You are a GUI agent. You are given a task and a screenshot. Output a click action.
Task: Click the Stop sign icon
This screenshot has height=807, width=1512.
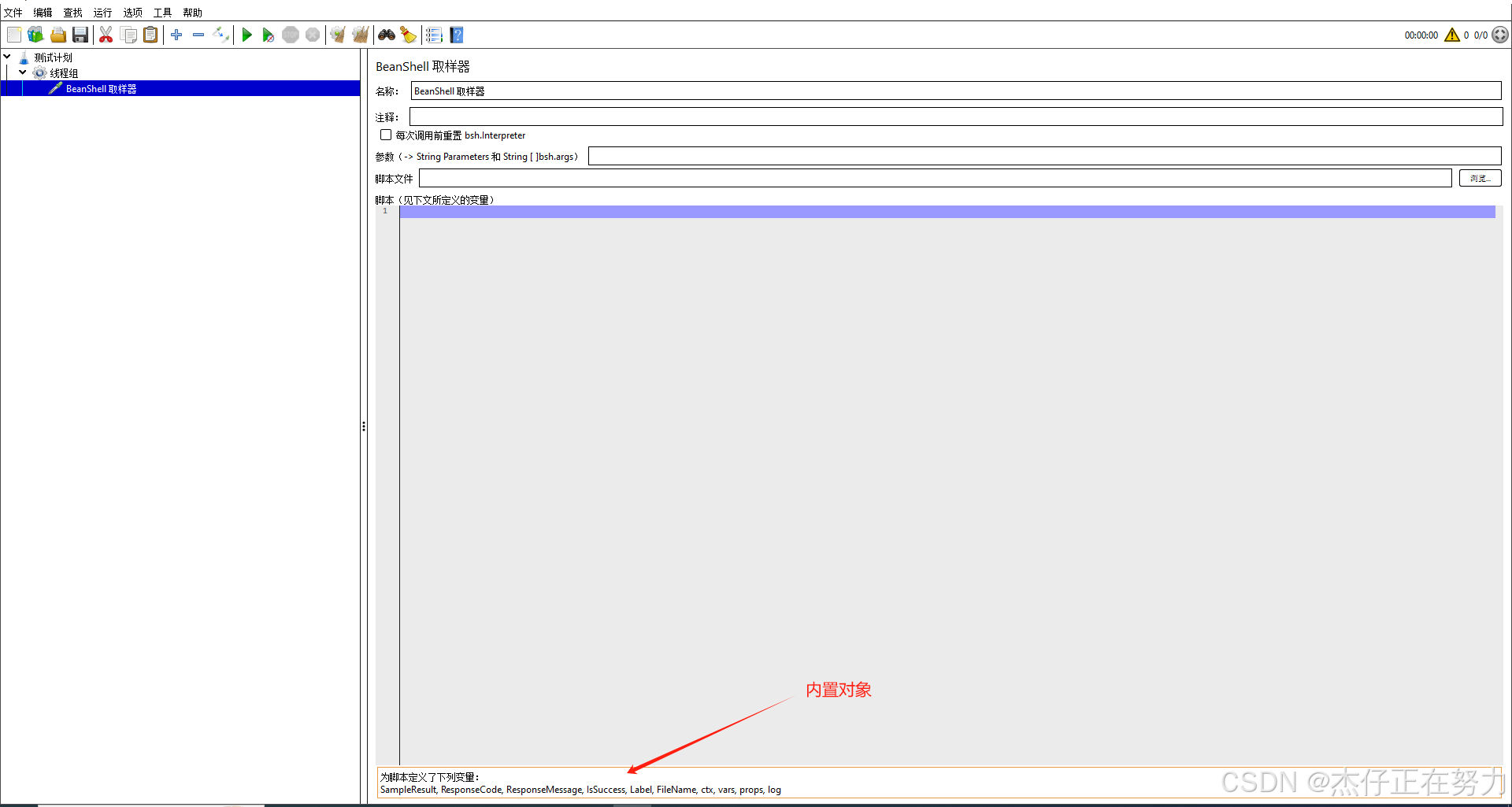tap(291, 35)
